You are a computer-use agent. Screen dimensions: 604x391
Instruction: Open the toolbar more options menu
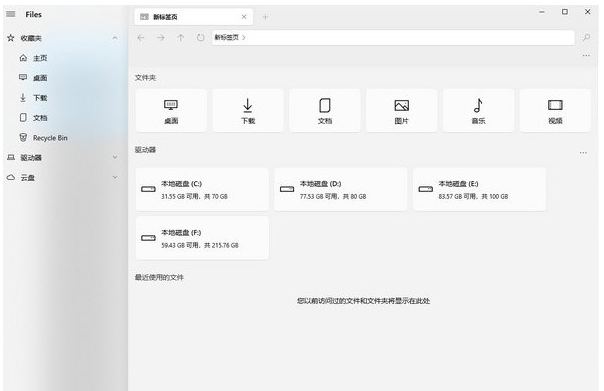(x=586, y=56)
